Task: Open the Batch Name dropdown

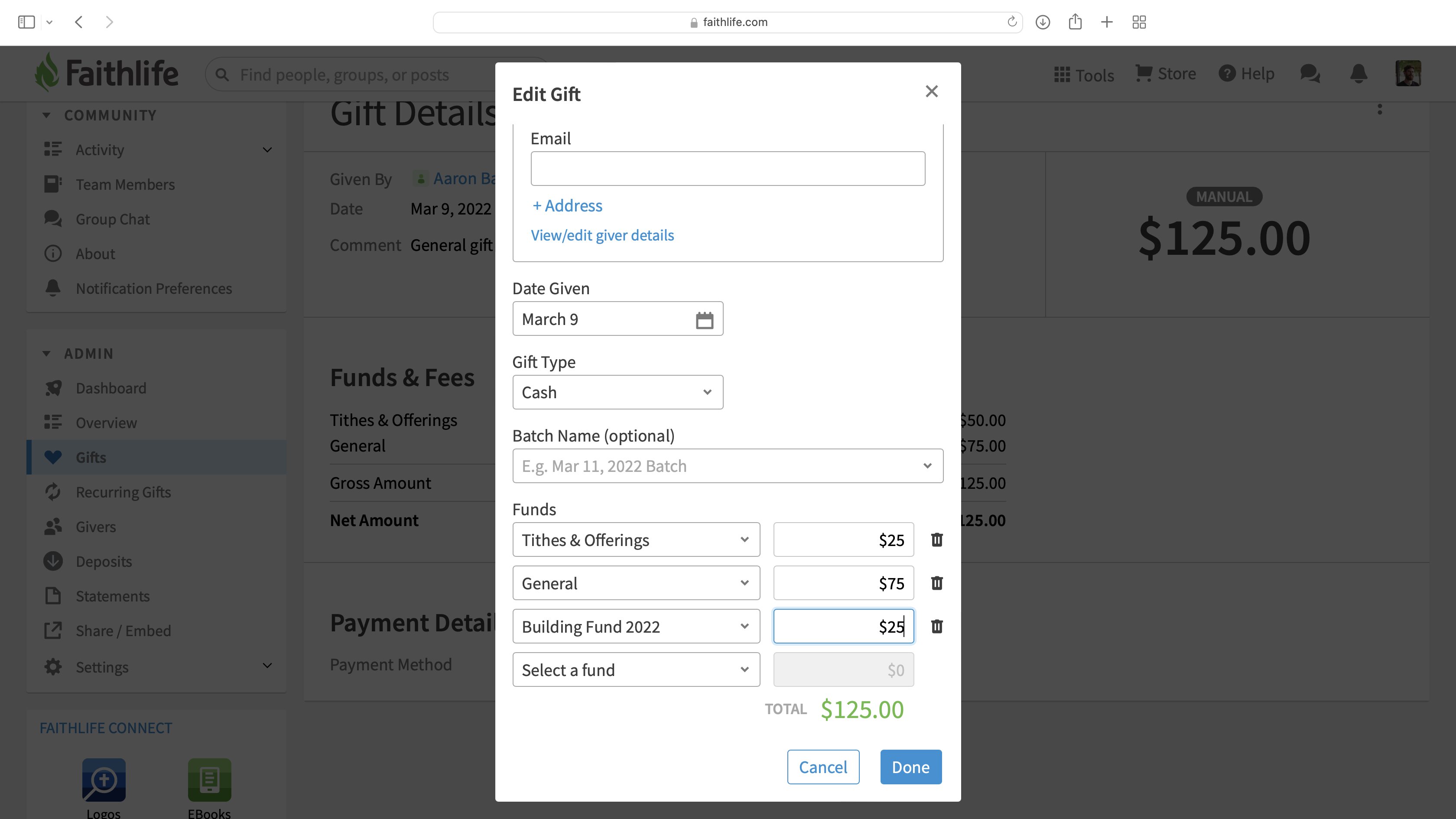Action: [x=728, y=466]
